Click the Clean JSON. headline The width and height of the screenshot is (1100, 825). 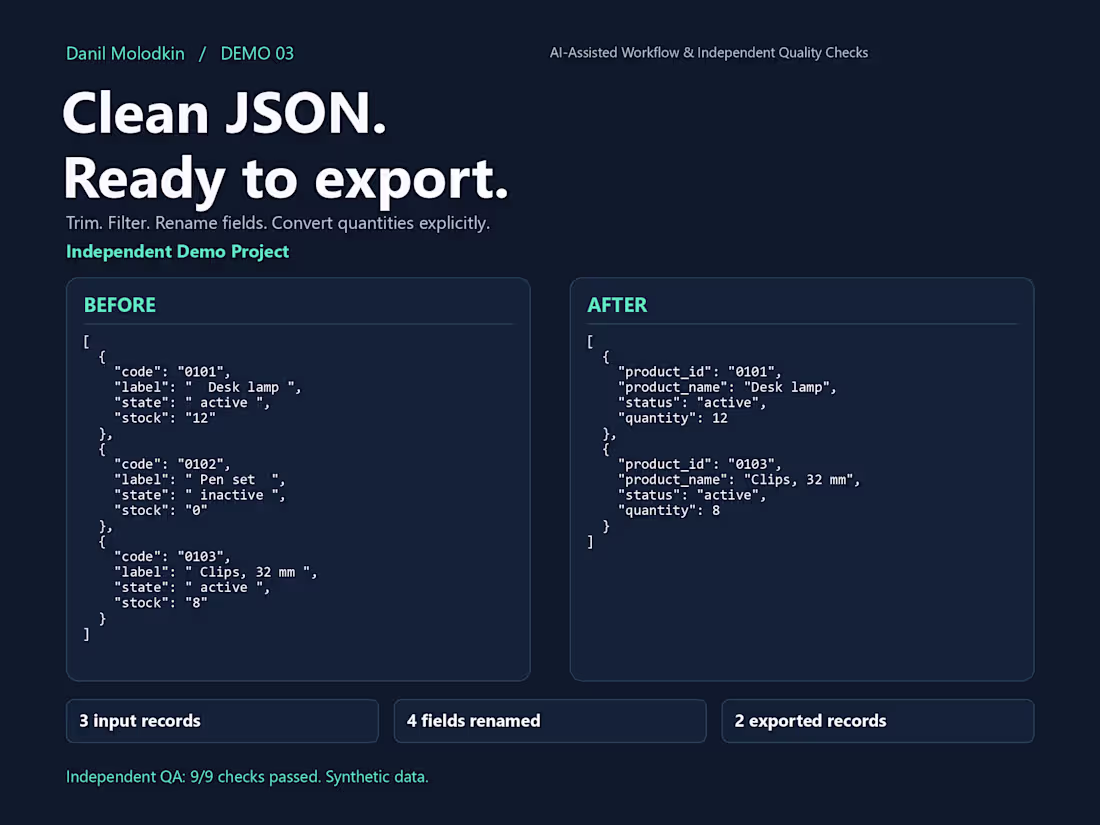pyautogui.click(x=224, y=113)
